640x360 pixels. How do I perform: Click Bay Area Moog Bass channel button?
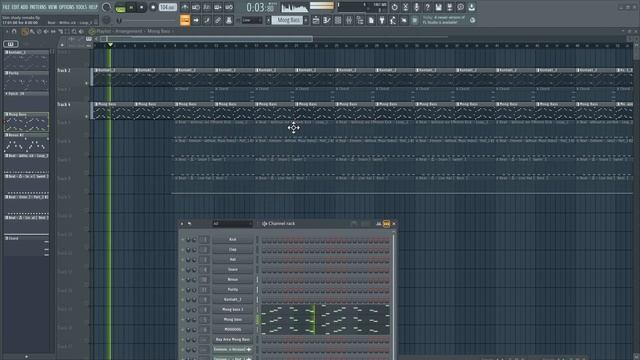click(x=232, y=340)
